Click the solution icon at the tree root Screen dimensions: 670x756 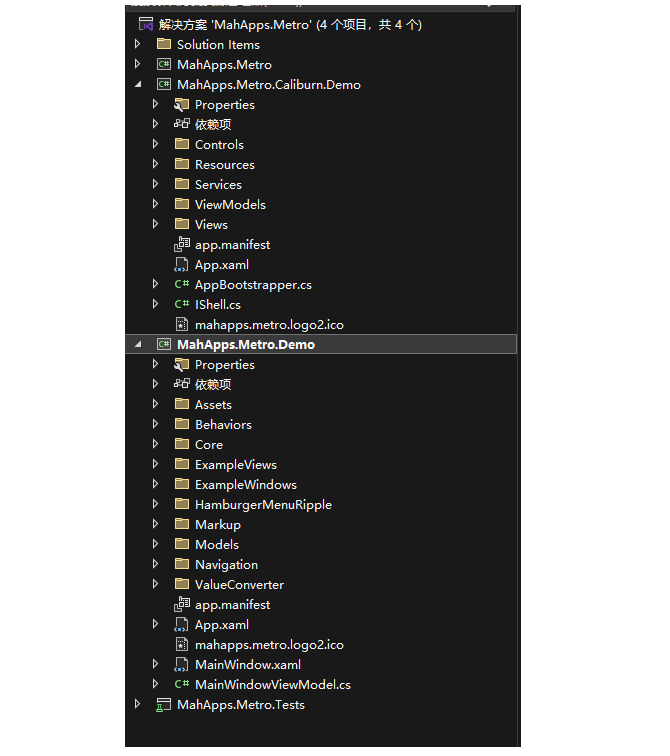[145, 24]
